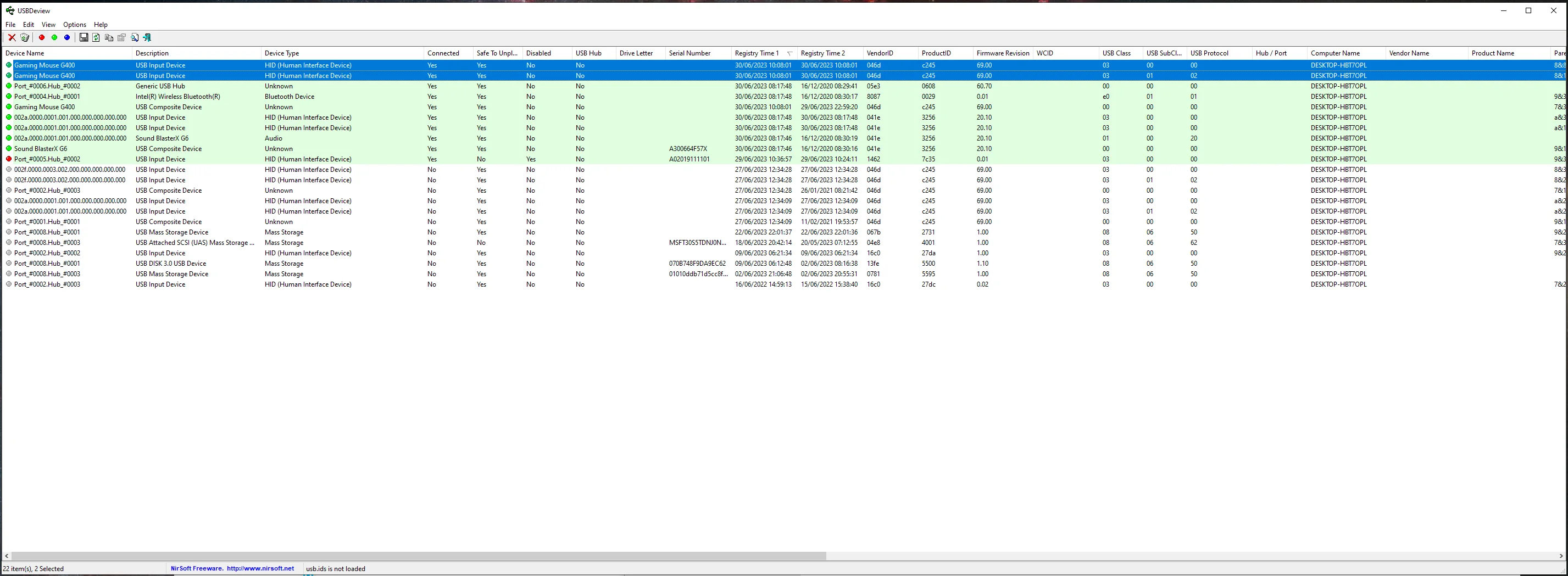Click serial number 070B748F9DA9EC62 cell
This screenshot has height=576, width=1568.
pos(697,264)
